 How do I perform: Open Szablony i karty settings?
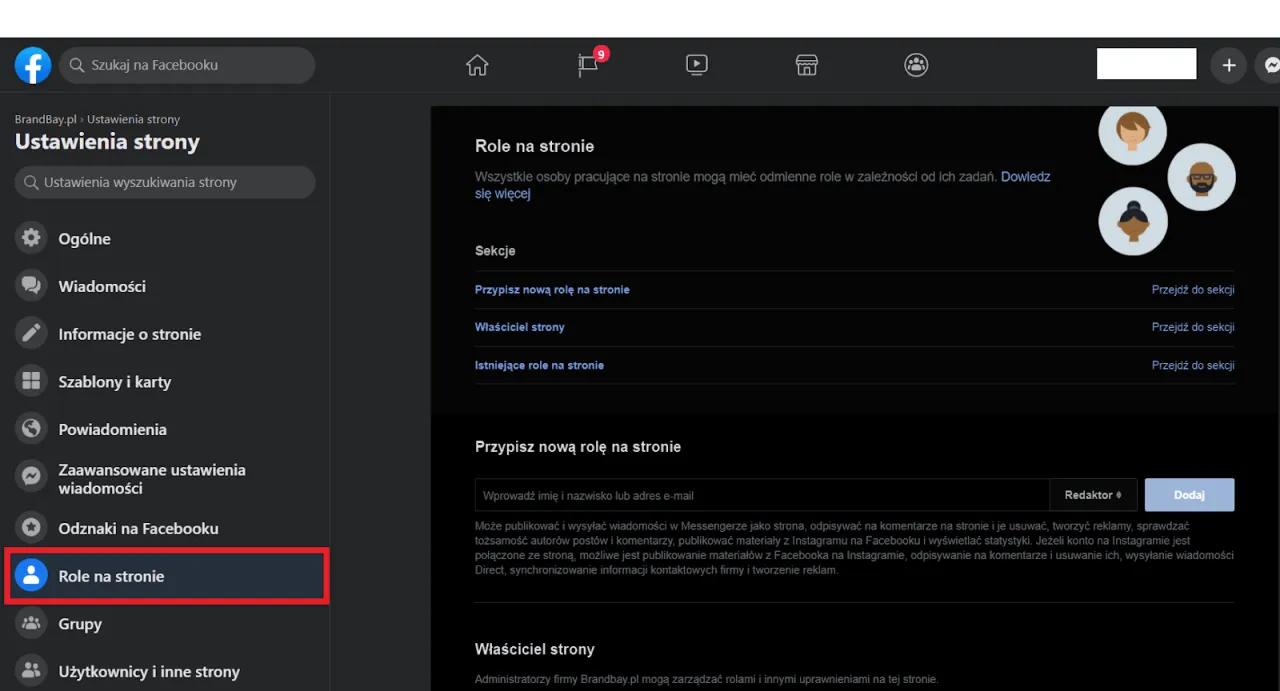(x=114, y=382)
